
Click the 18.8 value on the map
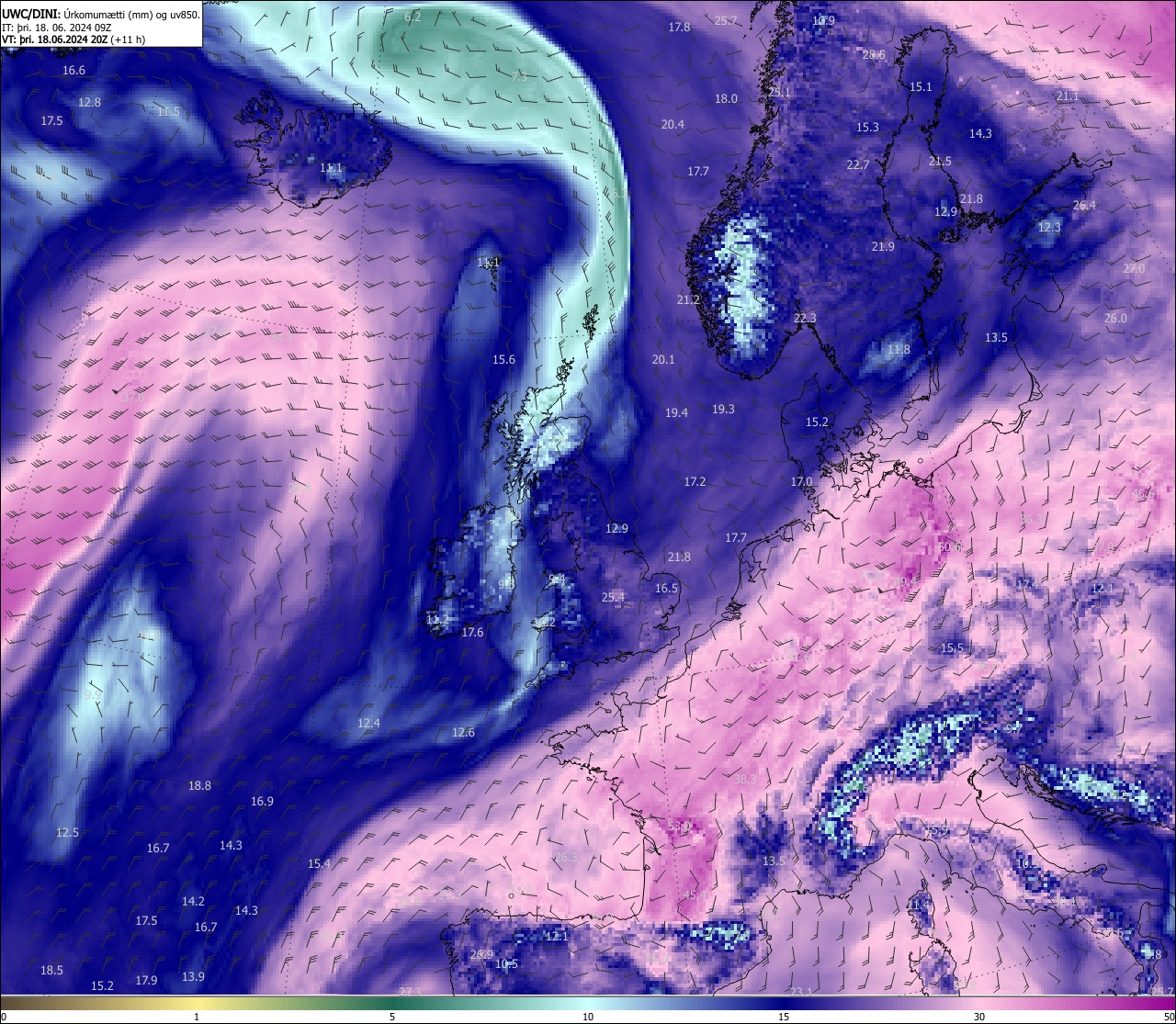[x=199, y=786]
